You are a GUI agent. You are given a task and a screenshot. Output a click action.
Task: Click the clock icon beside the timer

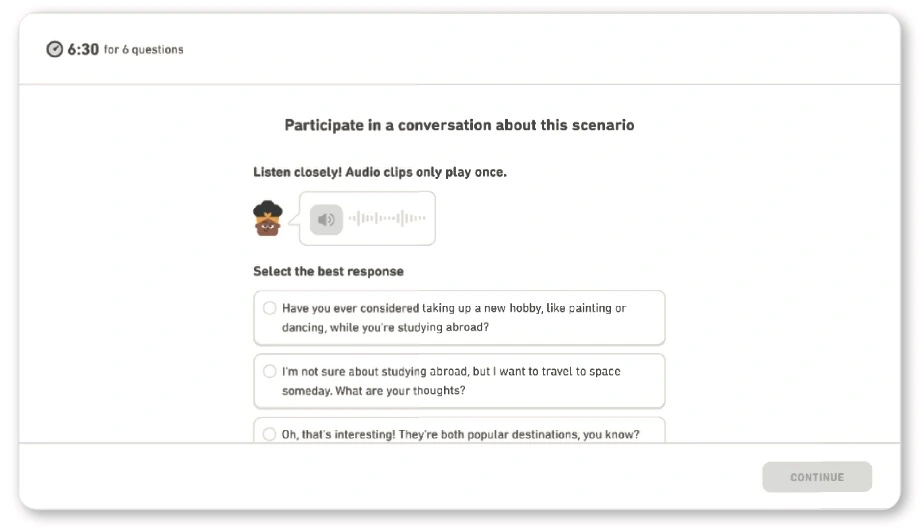click(x=55, y=49)
